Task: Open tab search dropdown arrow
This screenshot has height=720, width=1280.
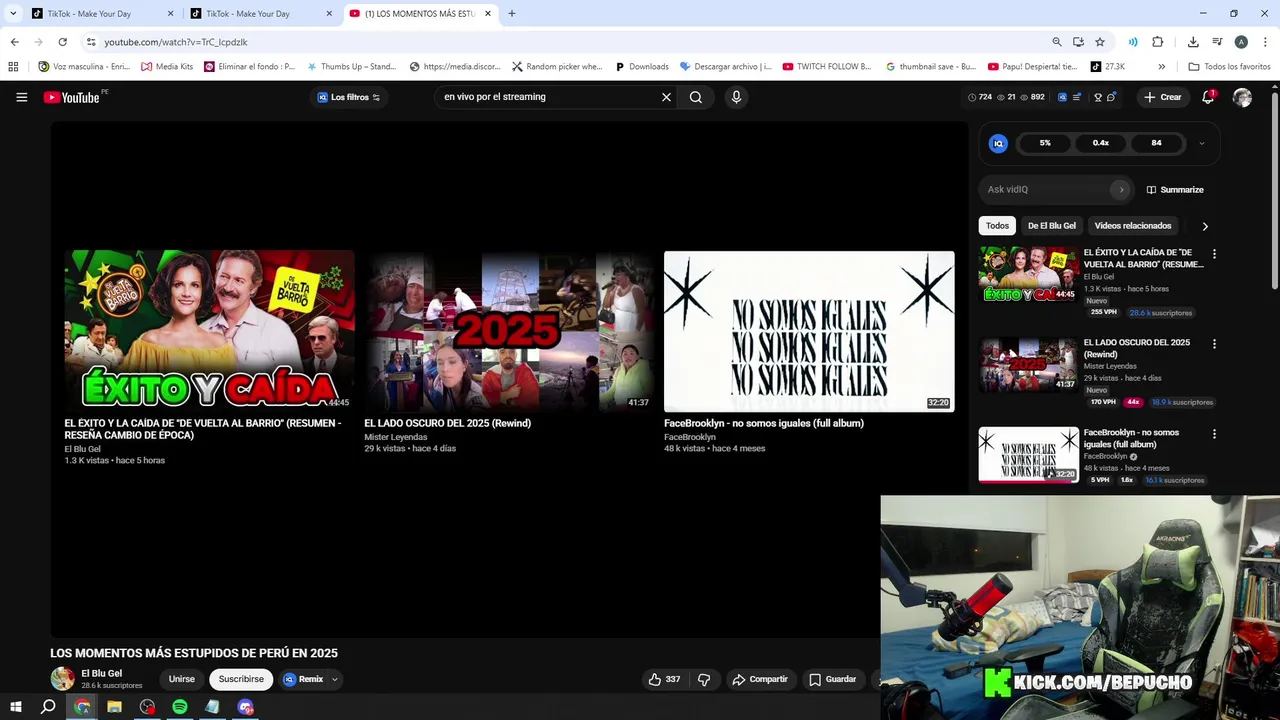Action: [13, 14]
